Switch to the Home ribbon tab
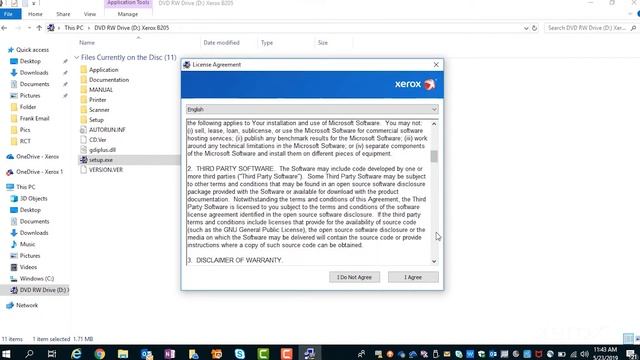 pos(35,14)
